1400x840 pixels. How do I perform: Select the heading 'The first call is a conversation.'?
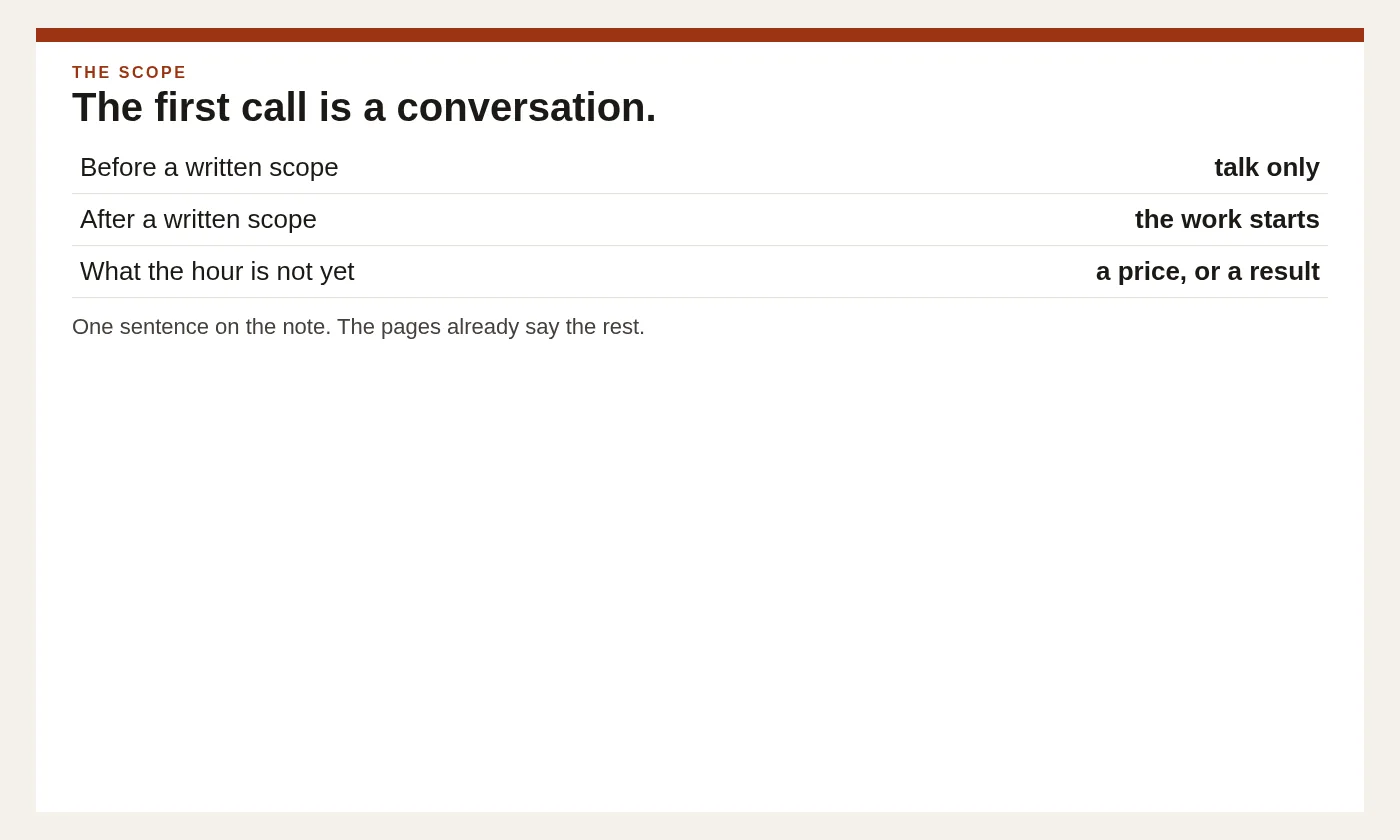pos(364,107)
